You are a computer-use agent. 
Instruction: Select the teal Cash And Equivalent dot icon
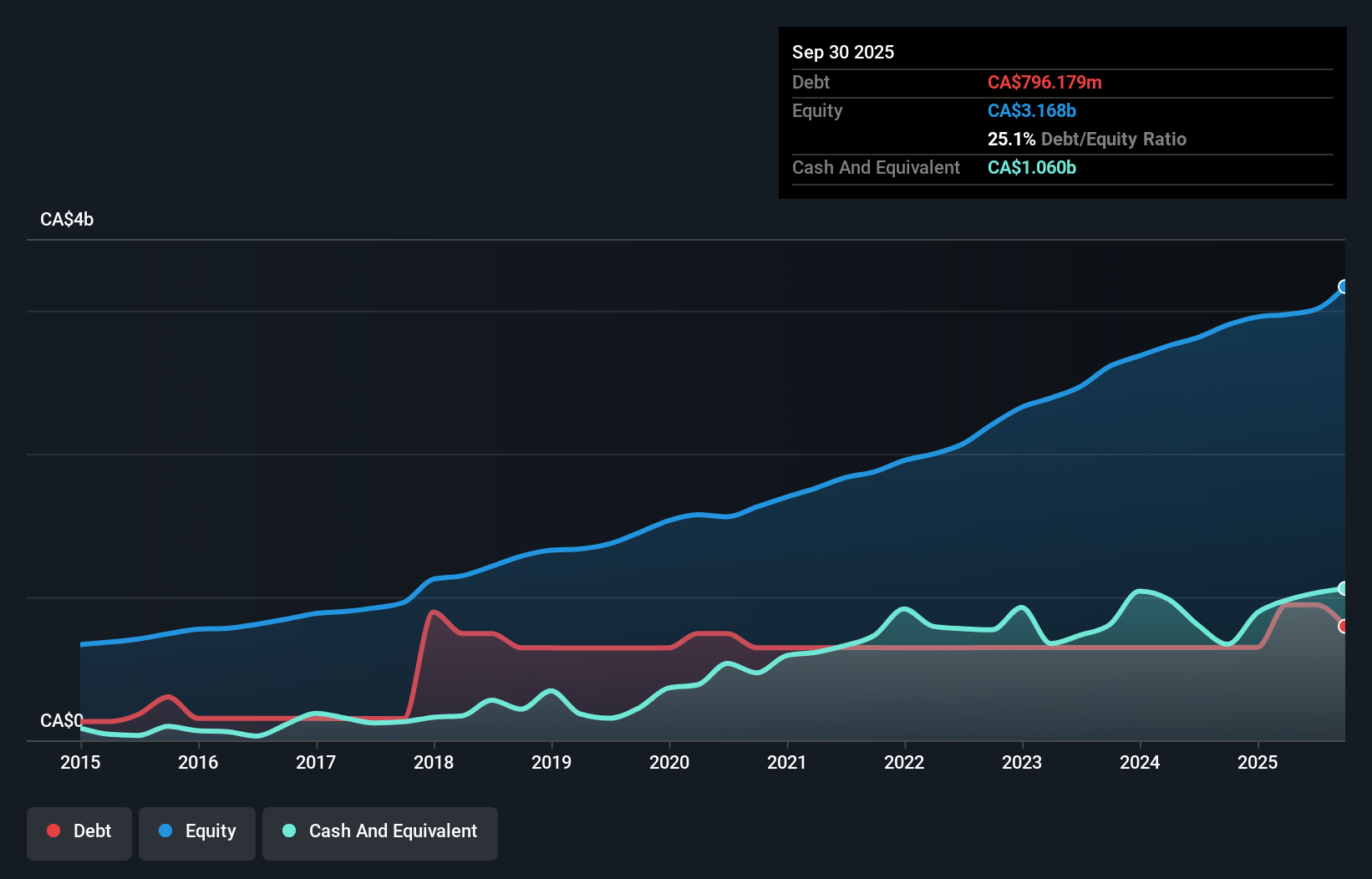pos(288,831)
